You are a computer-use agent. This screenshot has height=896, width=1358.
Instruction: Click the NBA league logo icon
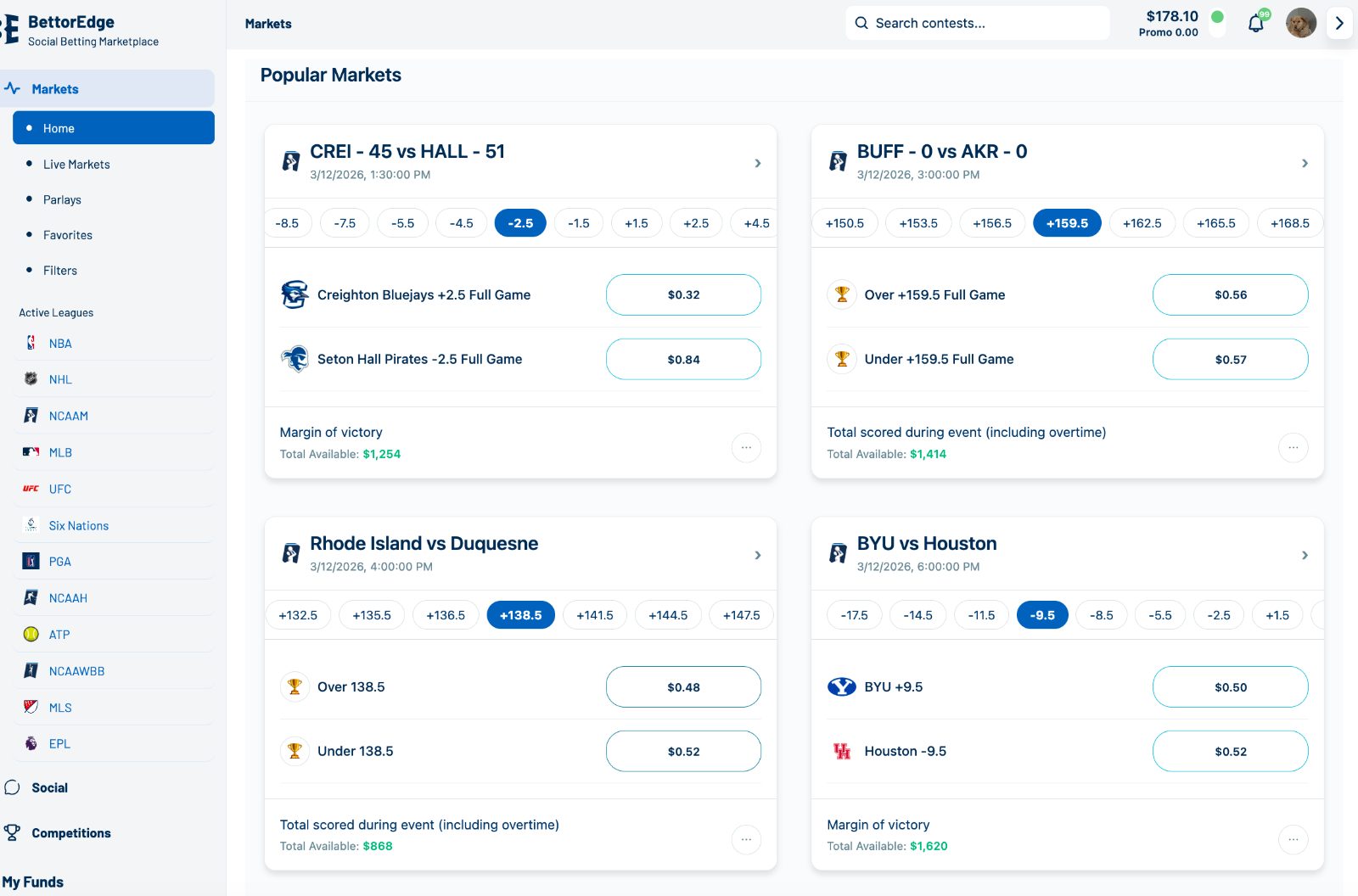tap(31, 343)
